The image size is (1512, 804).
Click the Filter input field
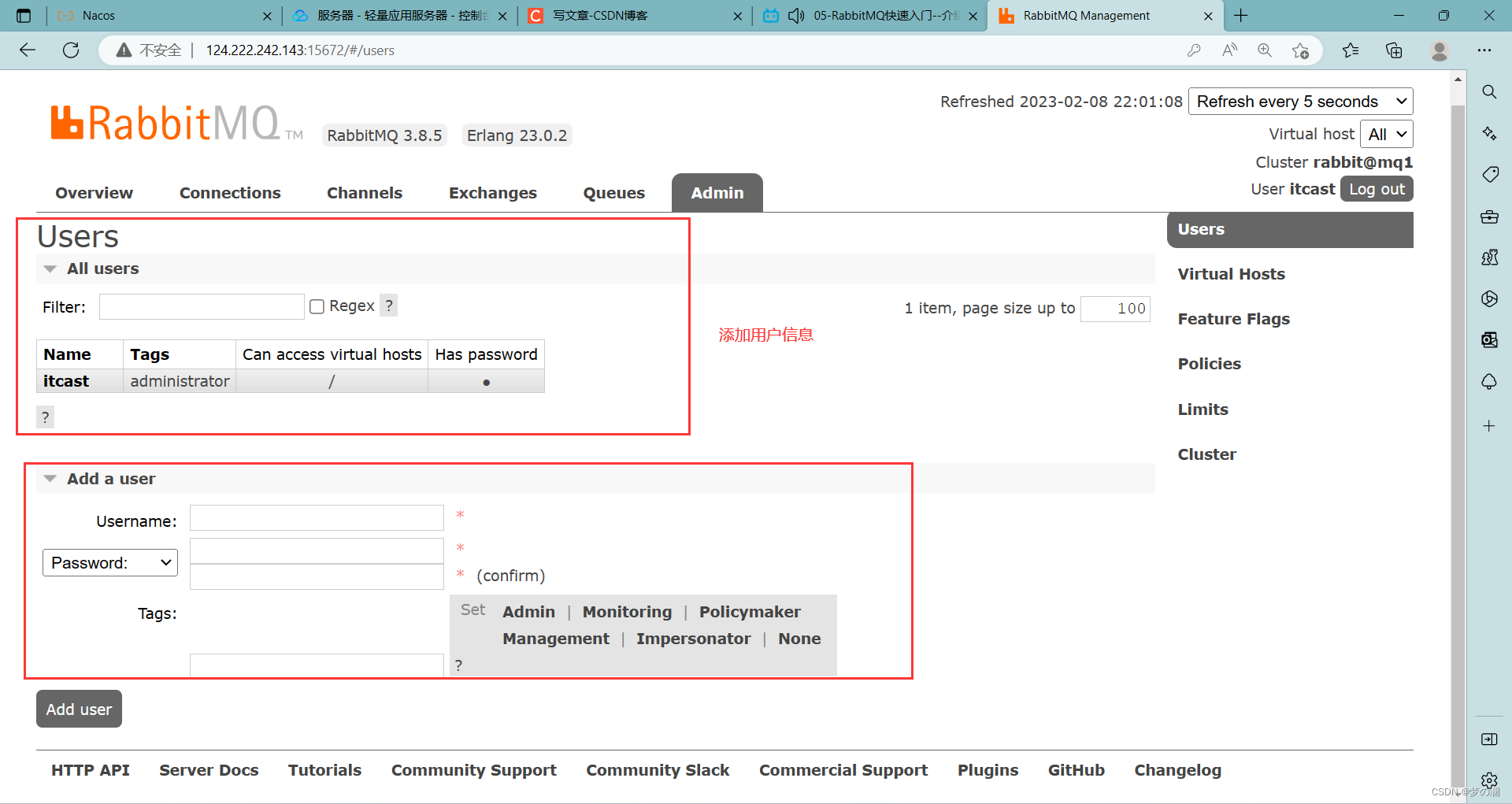tap(202, 306)
